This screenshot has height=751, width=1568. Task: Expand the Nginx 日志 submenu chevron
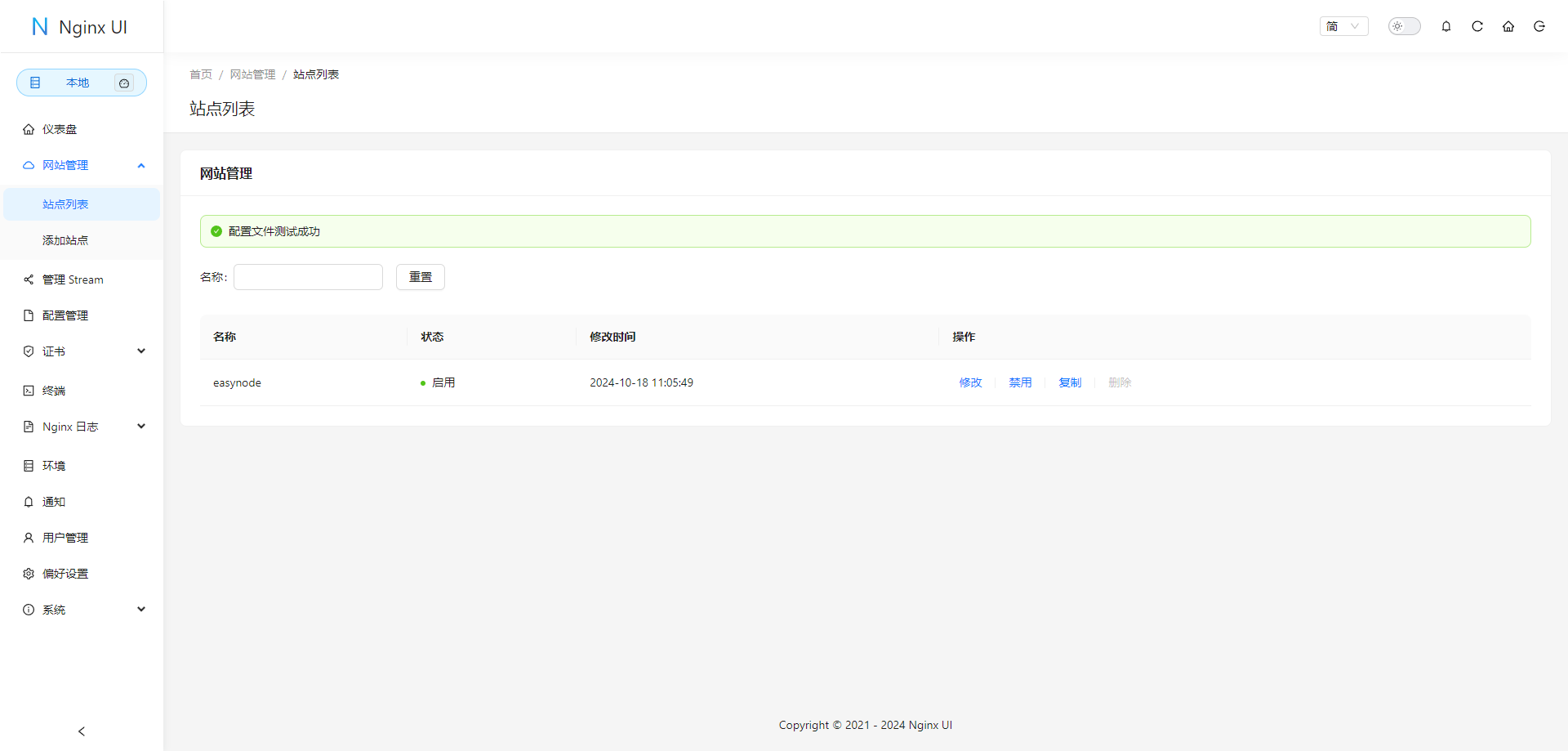point(141,427)
